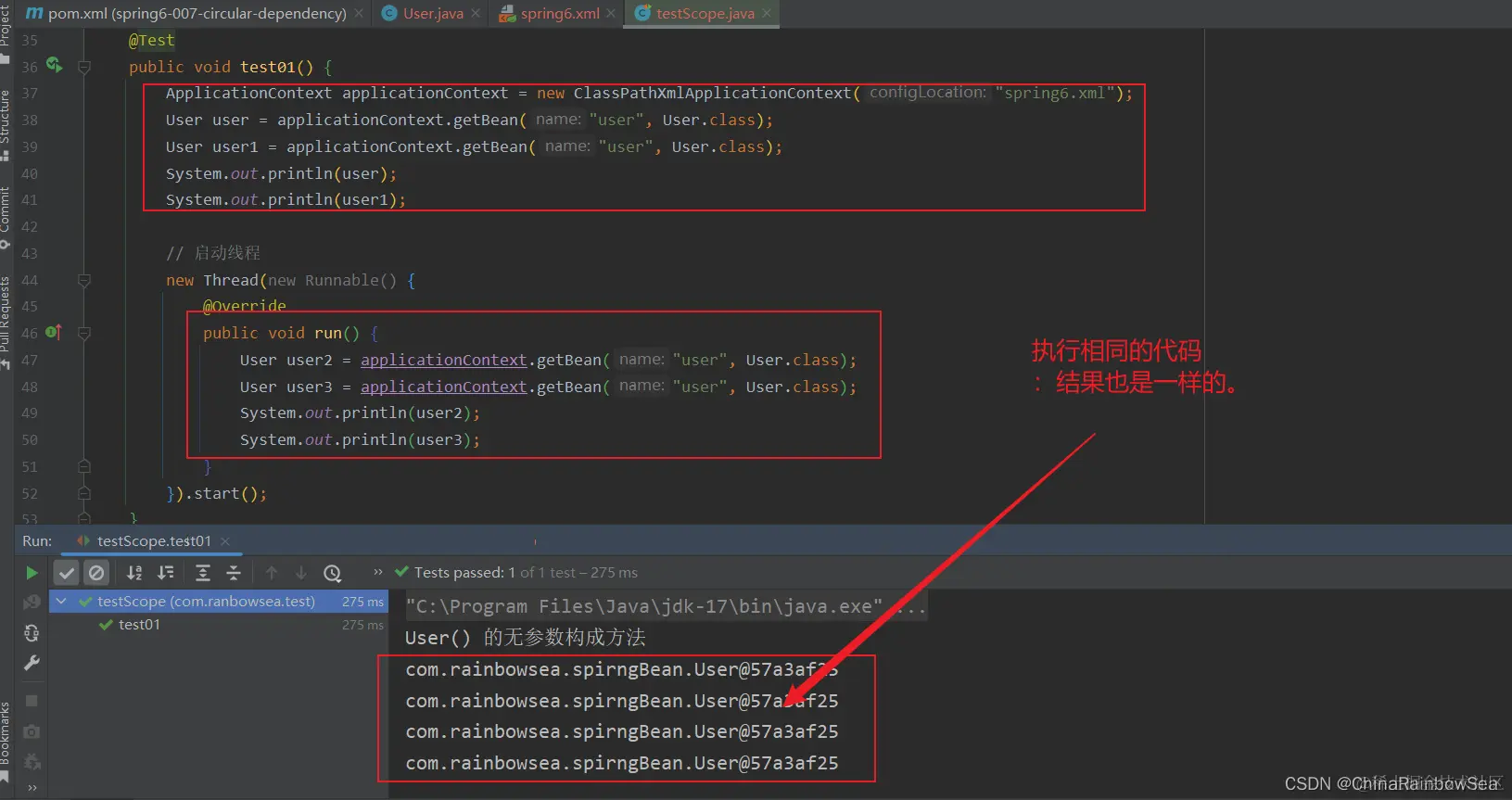This screenshot has width=1512, height=800.
Task: Rerun the test with the green play icon
Action: point(32,573)
